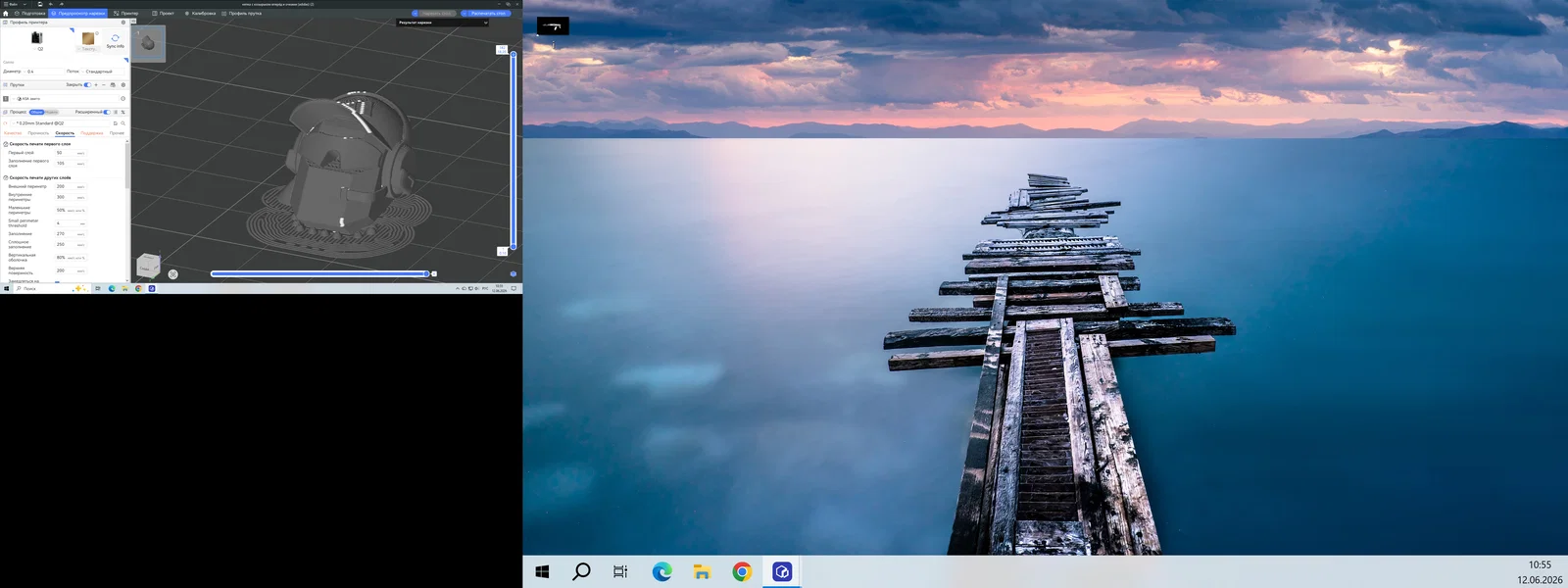Open the filament profile tab
The height and width of the screenshot is (588, 1568).
coord(242,14)
